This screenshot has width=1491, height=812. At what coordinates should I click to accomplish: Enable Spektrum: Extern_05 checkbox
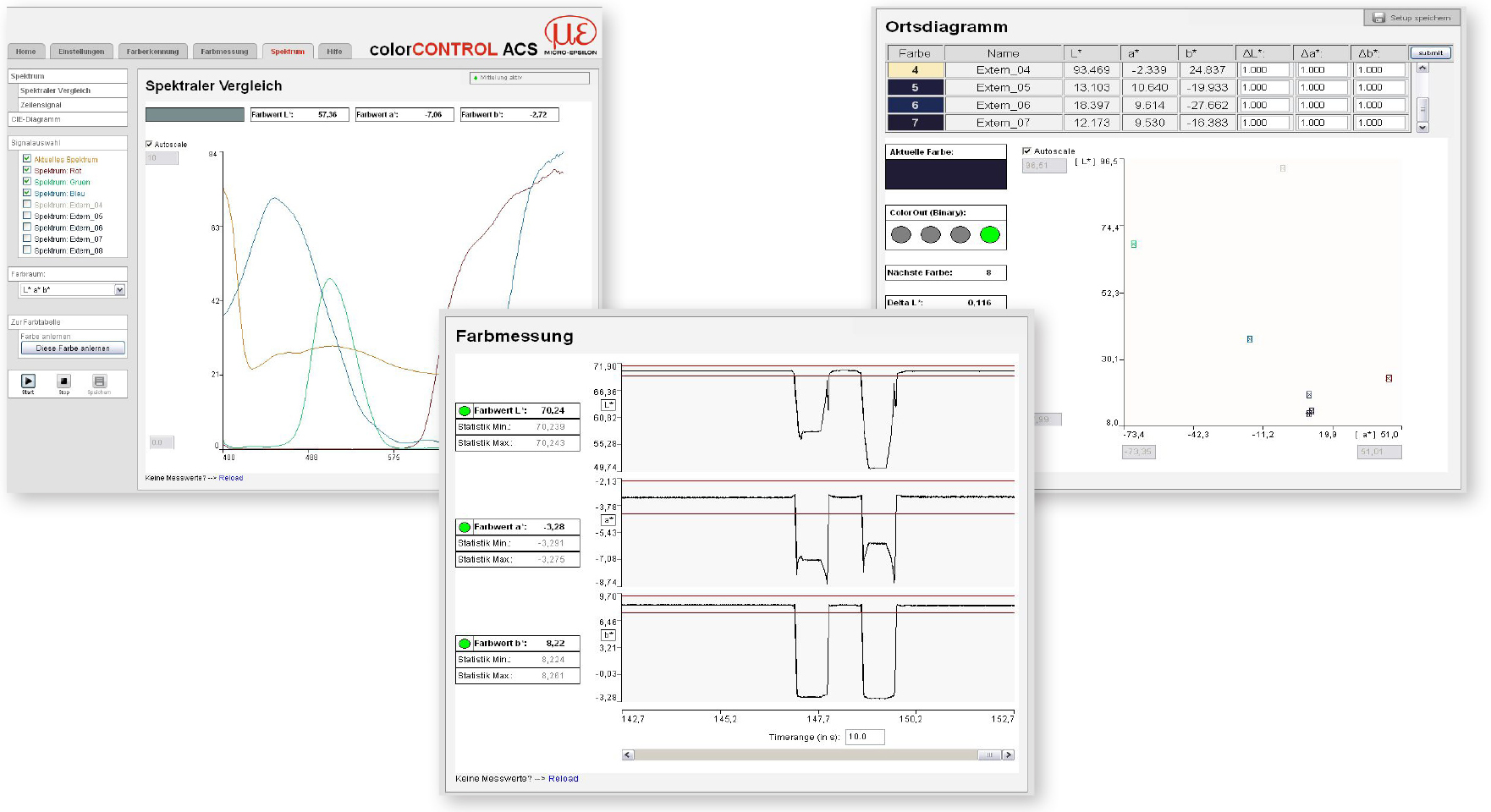(27, 216)
